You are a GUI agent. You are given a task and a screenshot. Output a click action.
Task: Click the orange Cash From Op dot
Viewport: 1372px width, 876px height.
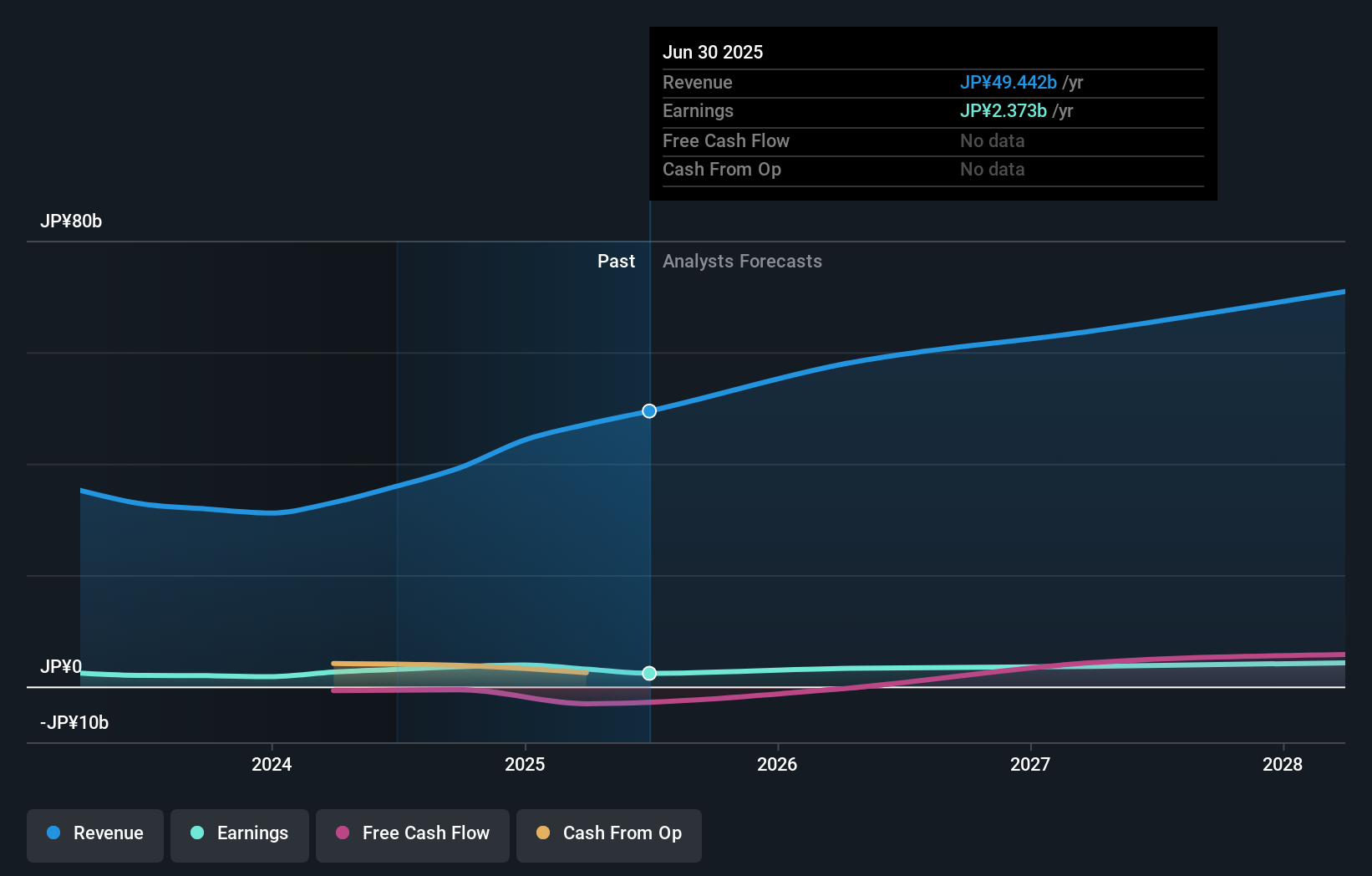coord(543,833)
